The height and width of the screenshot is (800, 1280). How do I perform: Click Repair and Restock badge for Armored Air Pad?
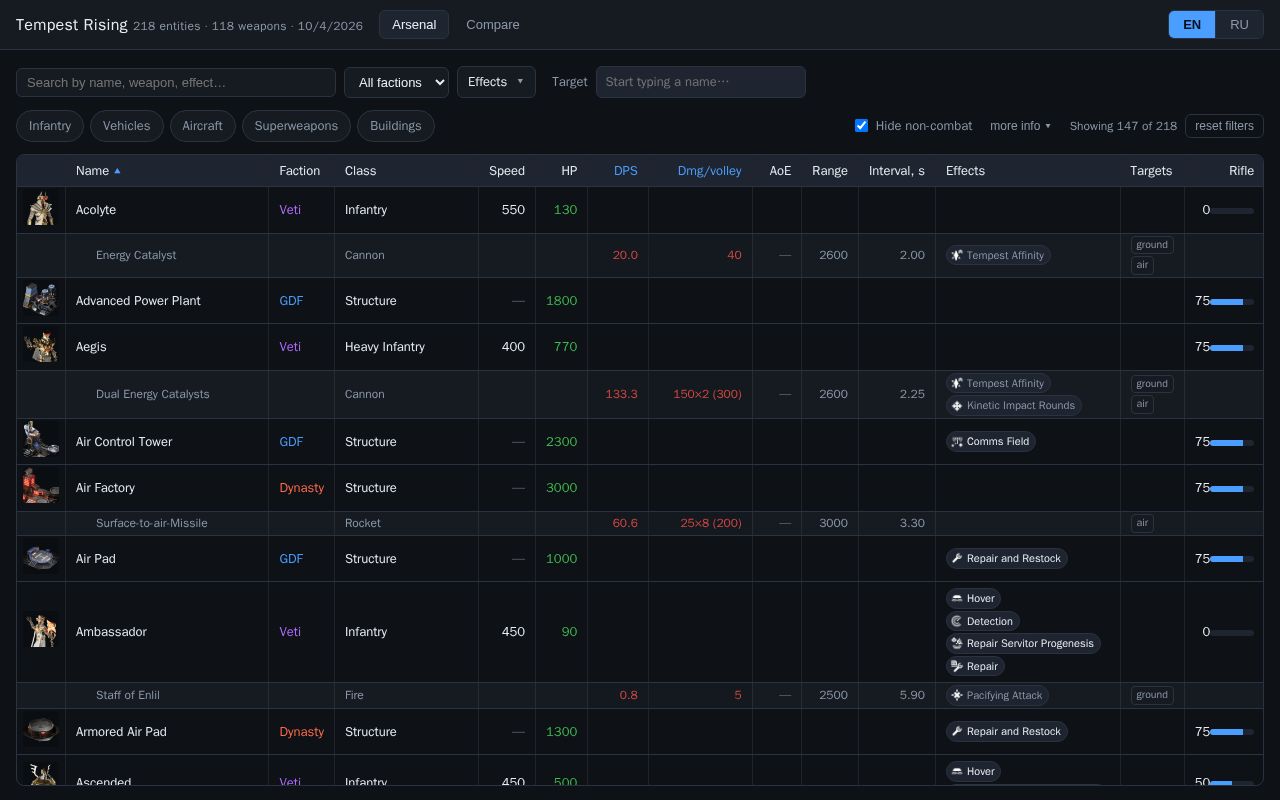(x=1007, y=731)
